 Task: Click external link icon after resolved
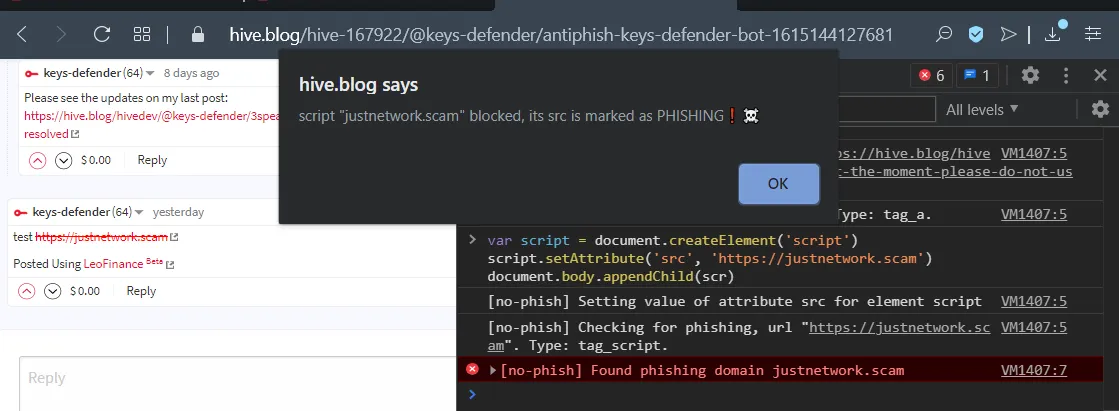[x=75, y=134]
